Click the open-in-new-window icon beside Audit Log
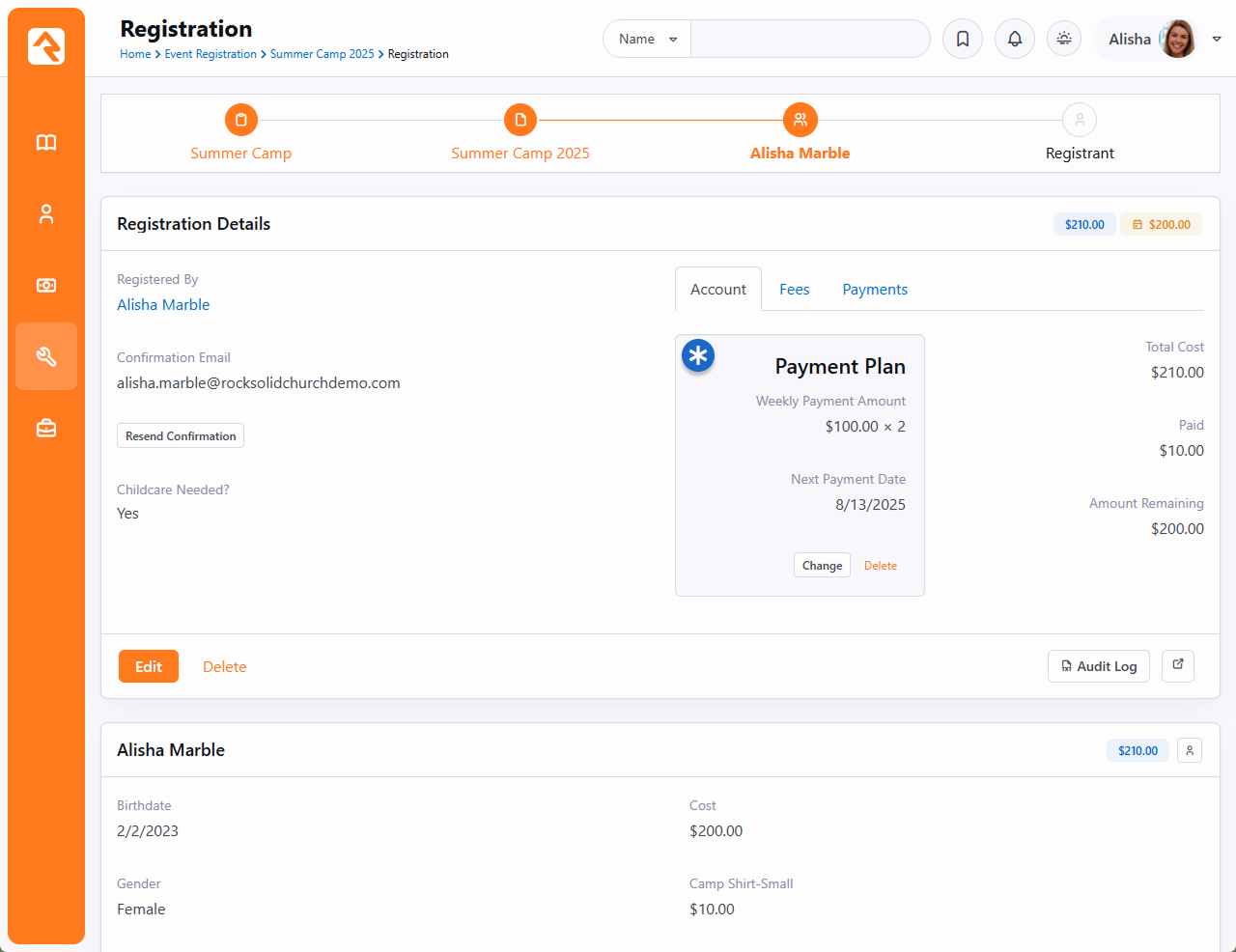This screenshot has height=952, width=1236. 1177,665
